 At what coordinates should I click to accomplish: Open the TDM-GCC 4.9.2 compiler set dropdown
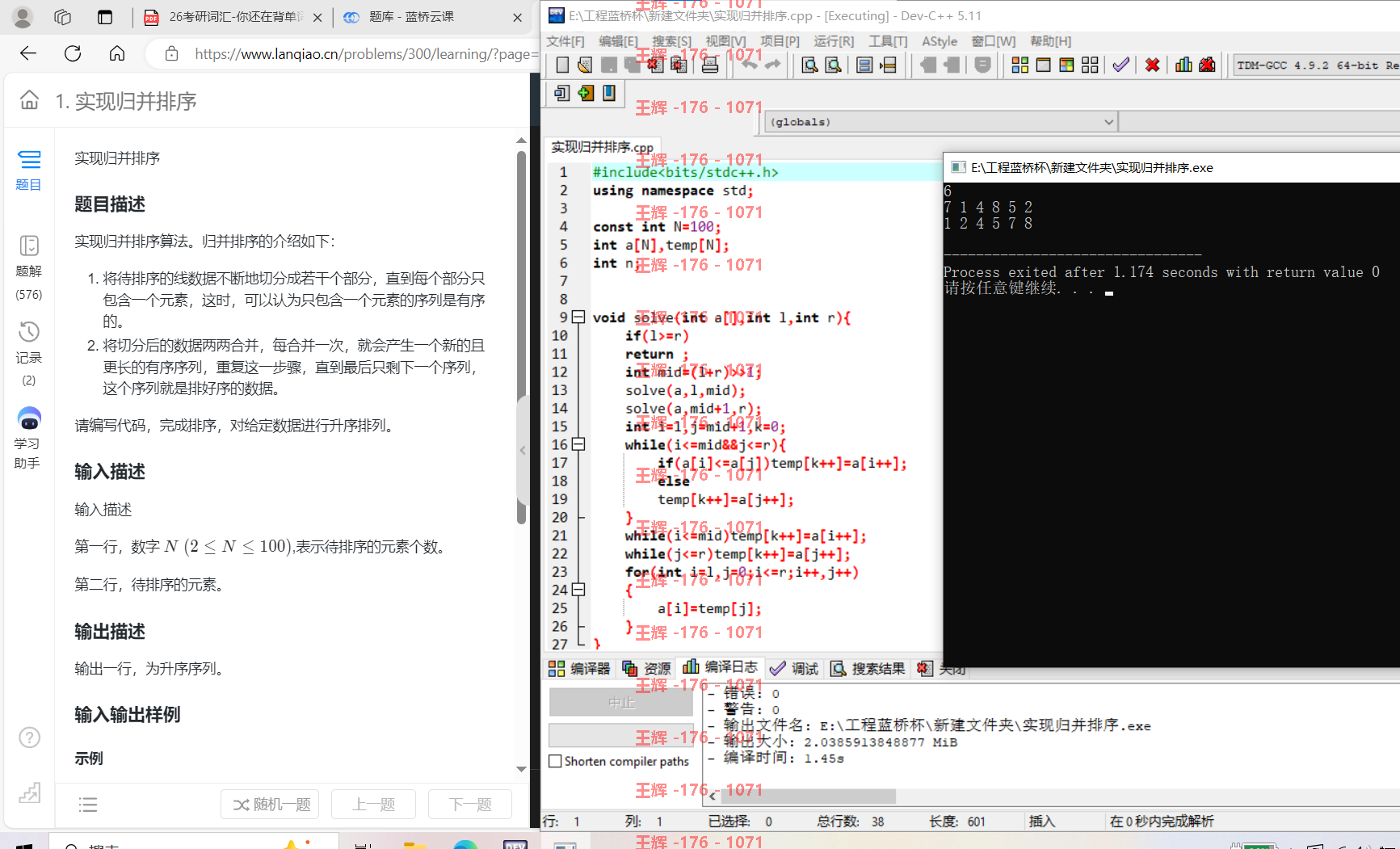coord(1317,65)
